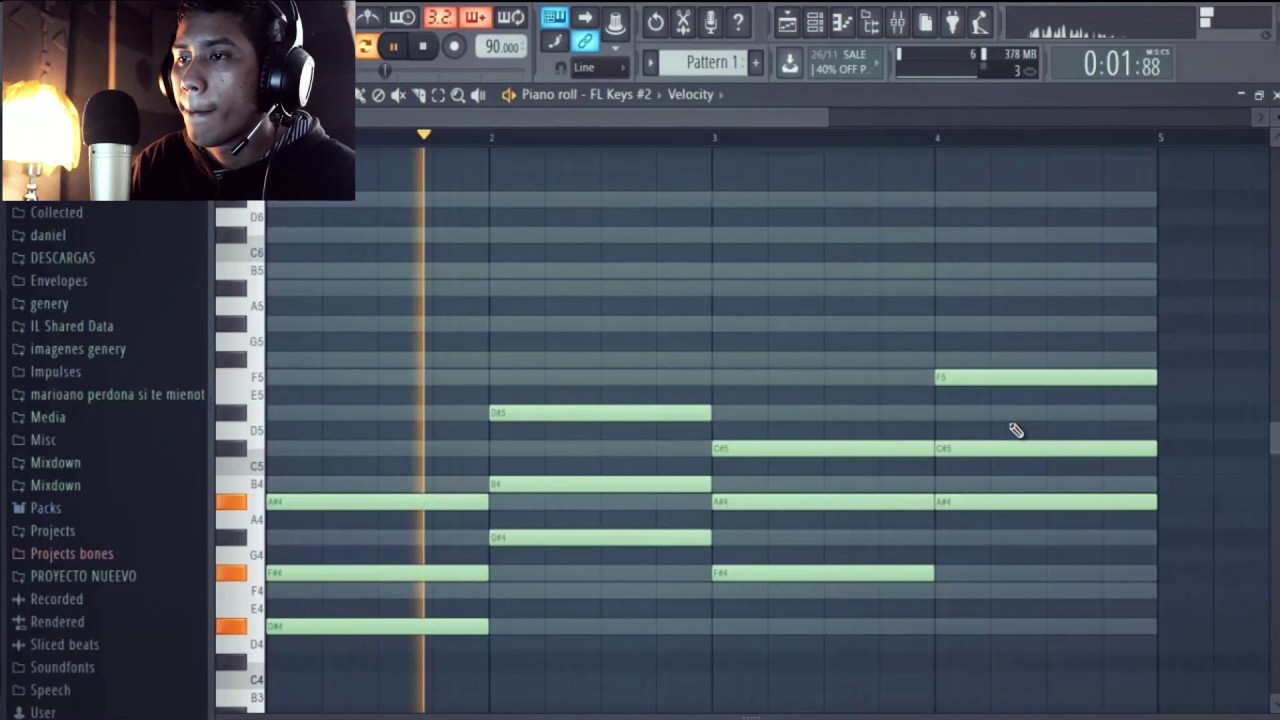Expand the Projects bones folder

pyautogui.click(x=71, y=553)
